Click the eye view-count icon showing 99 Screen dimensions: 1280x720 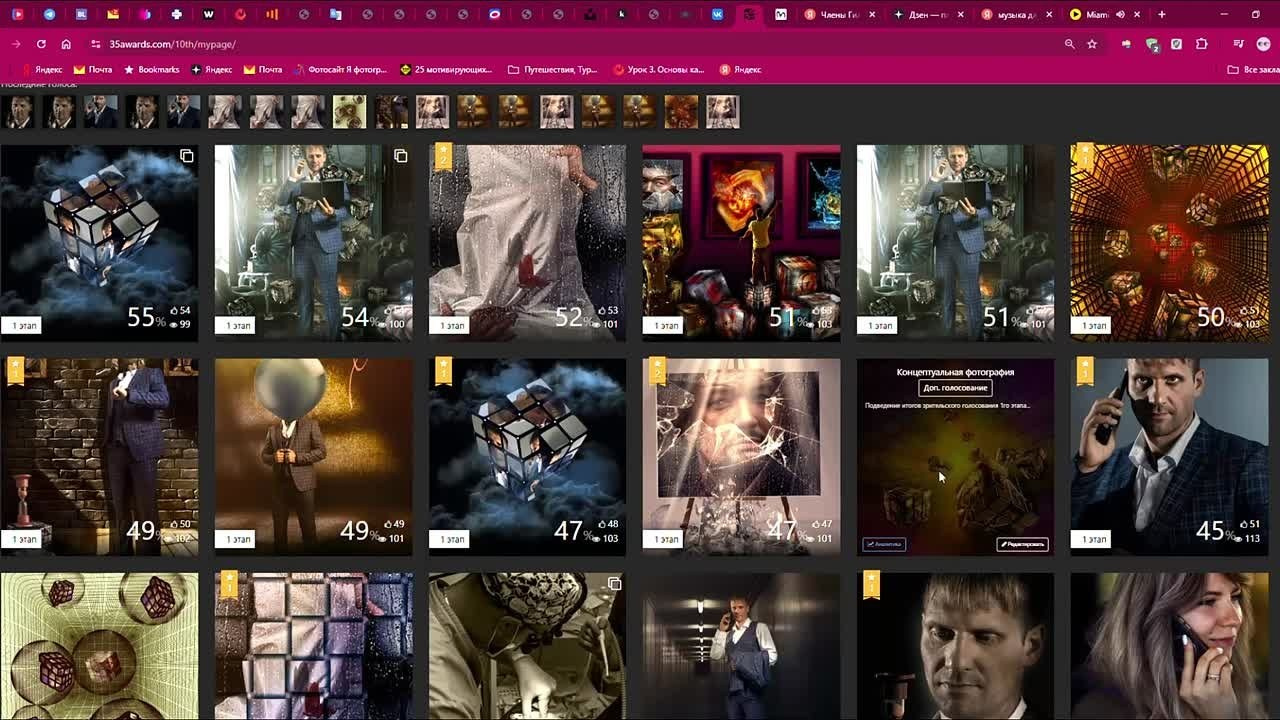tap(174, 324)
